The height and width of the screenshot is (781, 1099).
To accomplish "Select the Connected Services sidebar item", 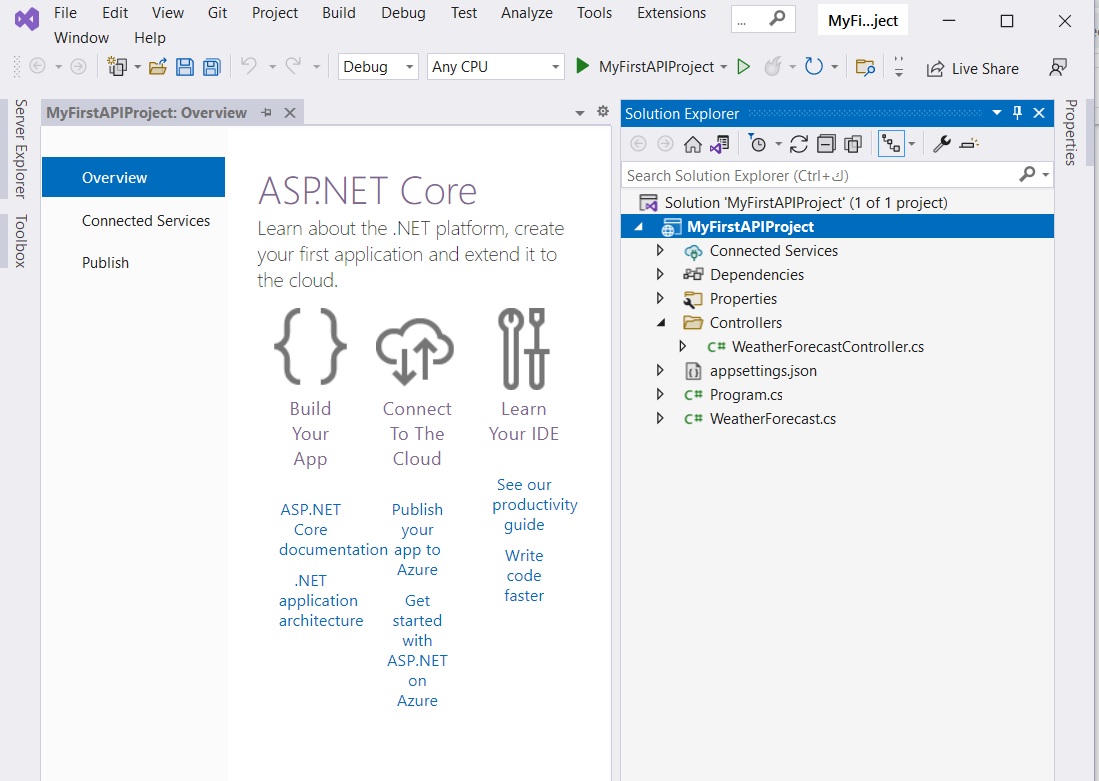I will pos(146,220).
